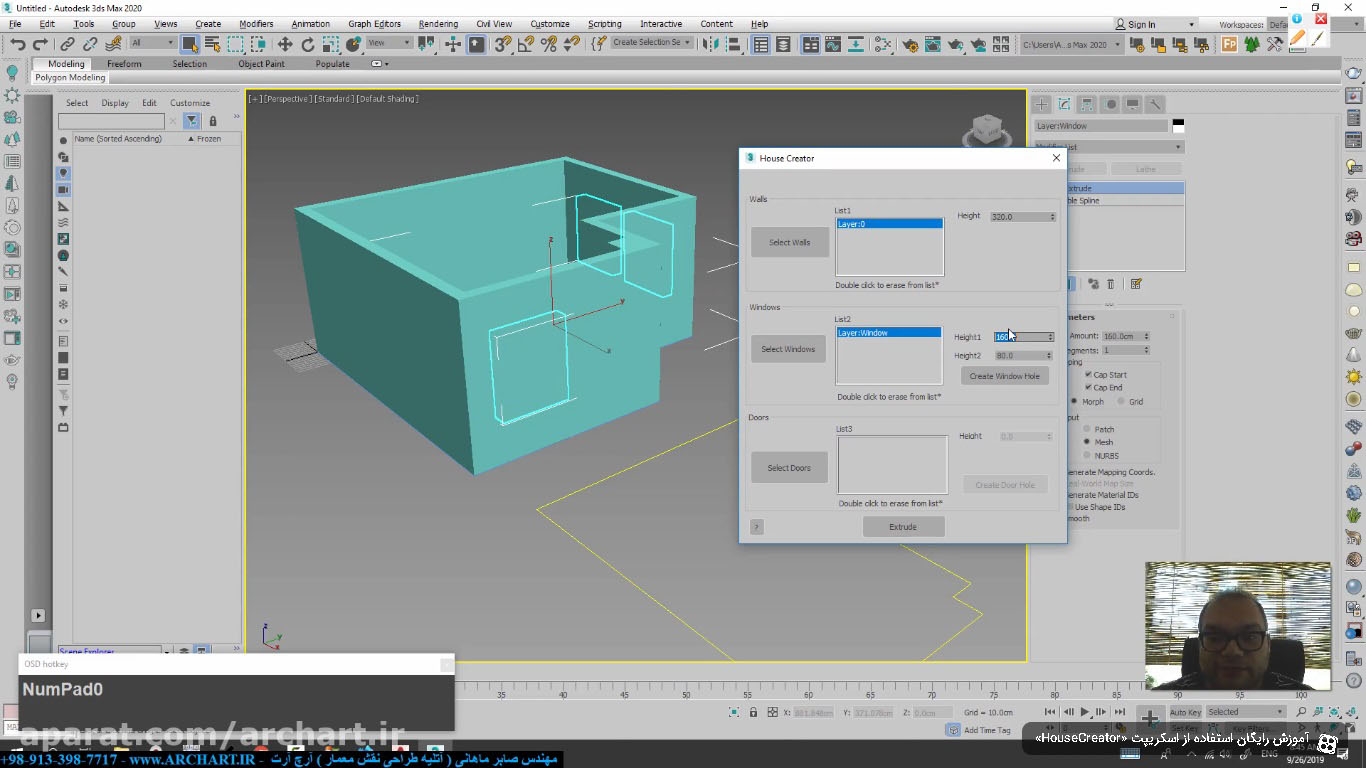The width and height of the screenshot is (1366, 768).
Task: Toggle the Cap Start checkbox
Action: (1088, 375)
